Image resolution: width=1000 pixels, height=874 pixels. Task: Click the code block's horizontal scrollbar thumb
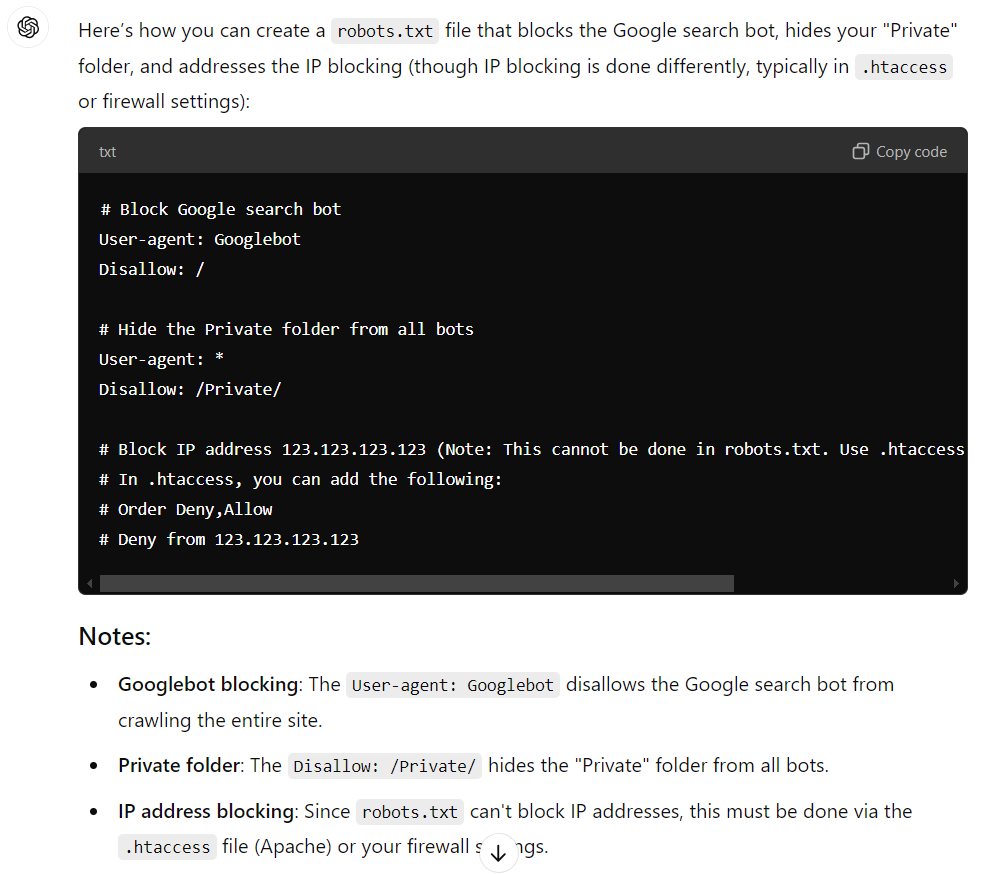tap(416, 583)
